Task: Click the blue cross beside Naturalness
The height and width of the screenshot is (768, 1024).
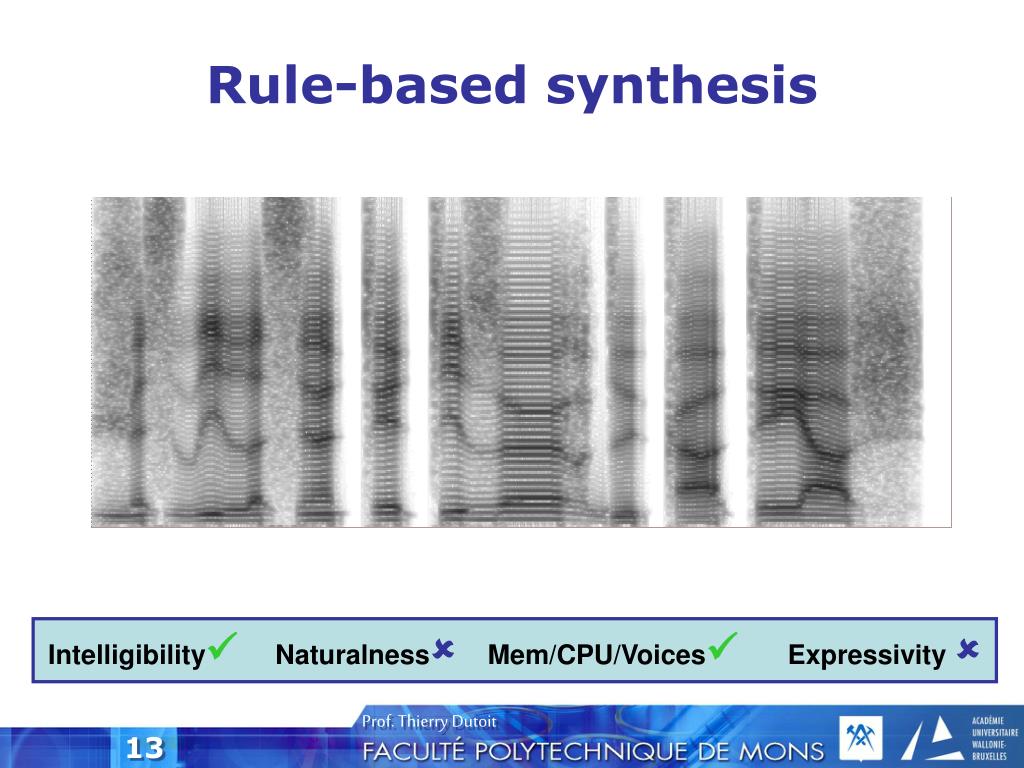Action: [x=443, y=649]
